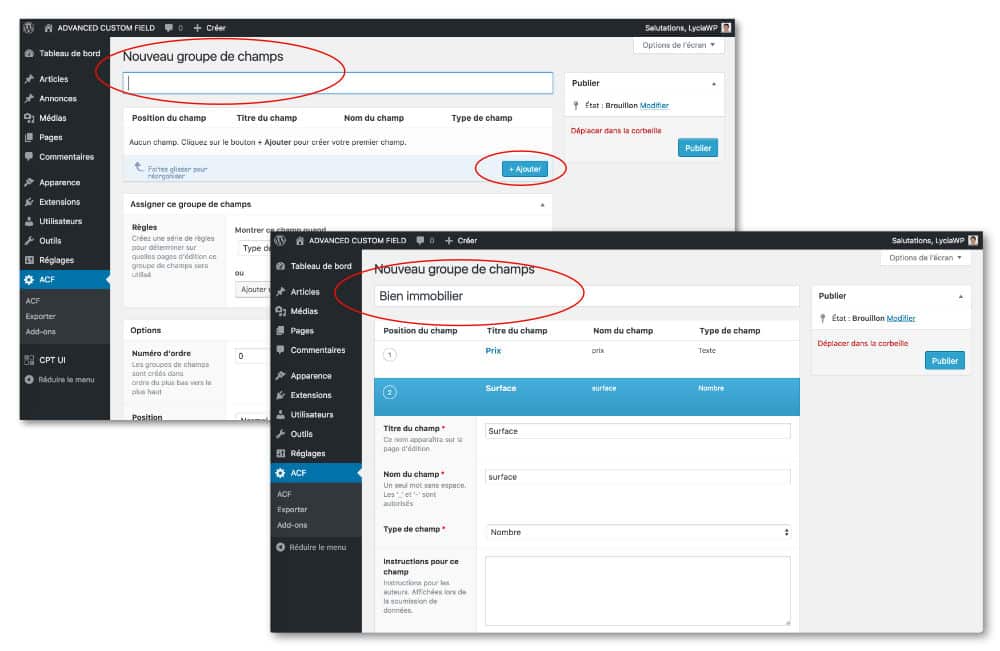Click the Instructions pour ce champ textarea
The image size is (1000, 651).
637,591
